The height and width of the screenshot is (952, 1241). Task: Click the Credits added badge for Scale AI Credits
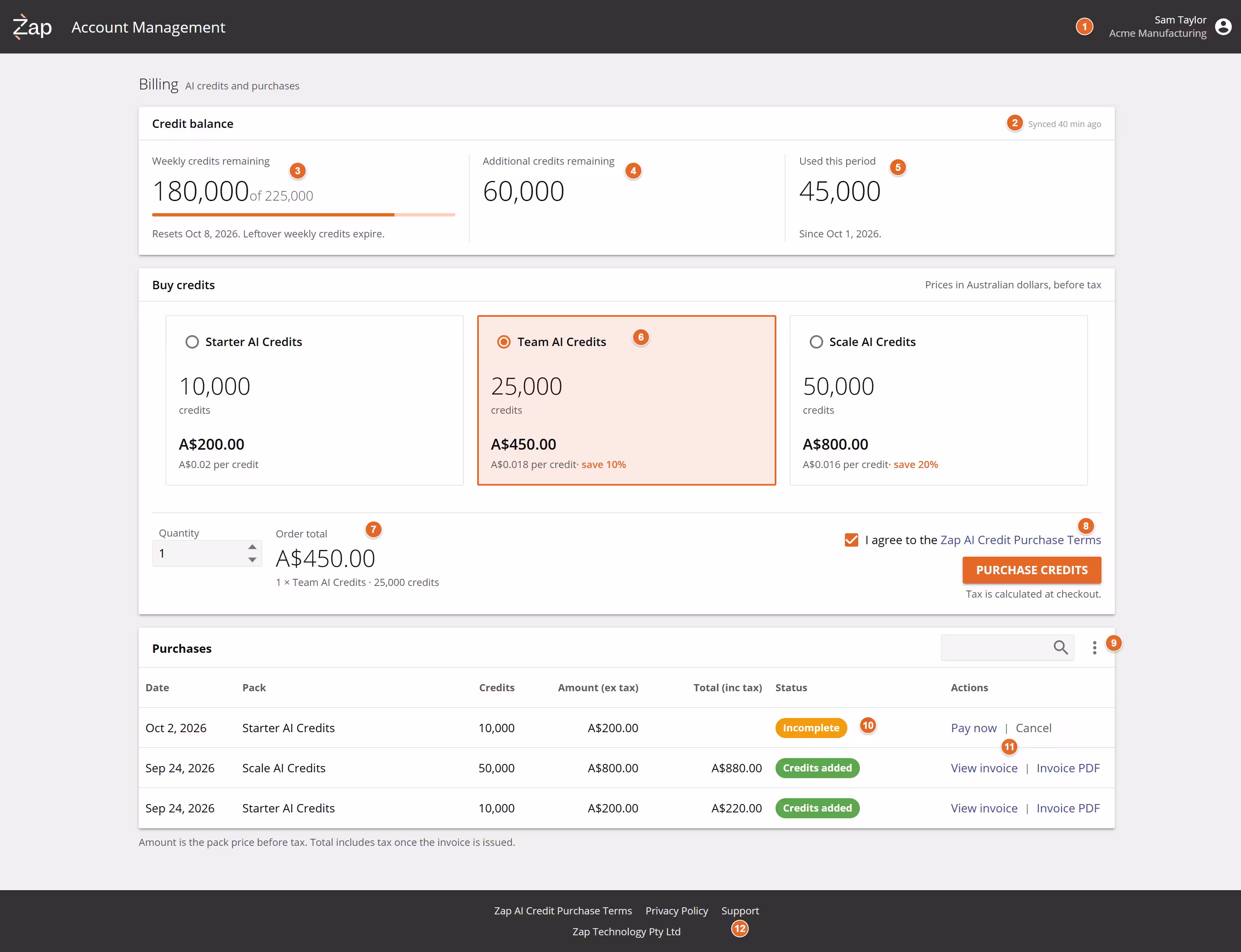(817, 769)
